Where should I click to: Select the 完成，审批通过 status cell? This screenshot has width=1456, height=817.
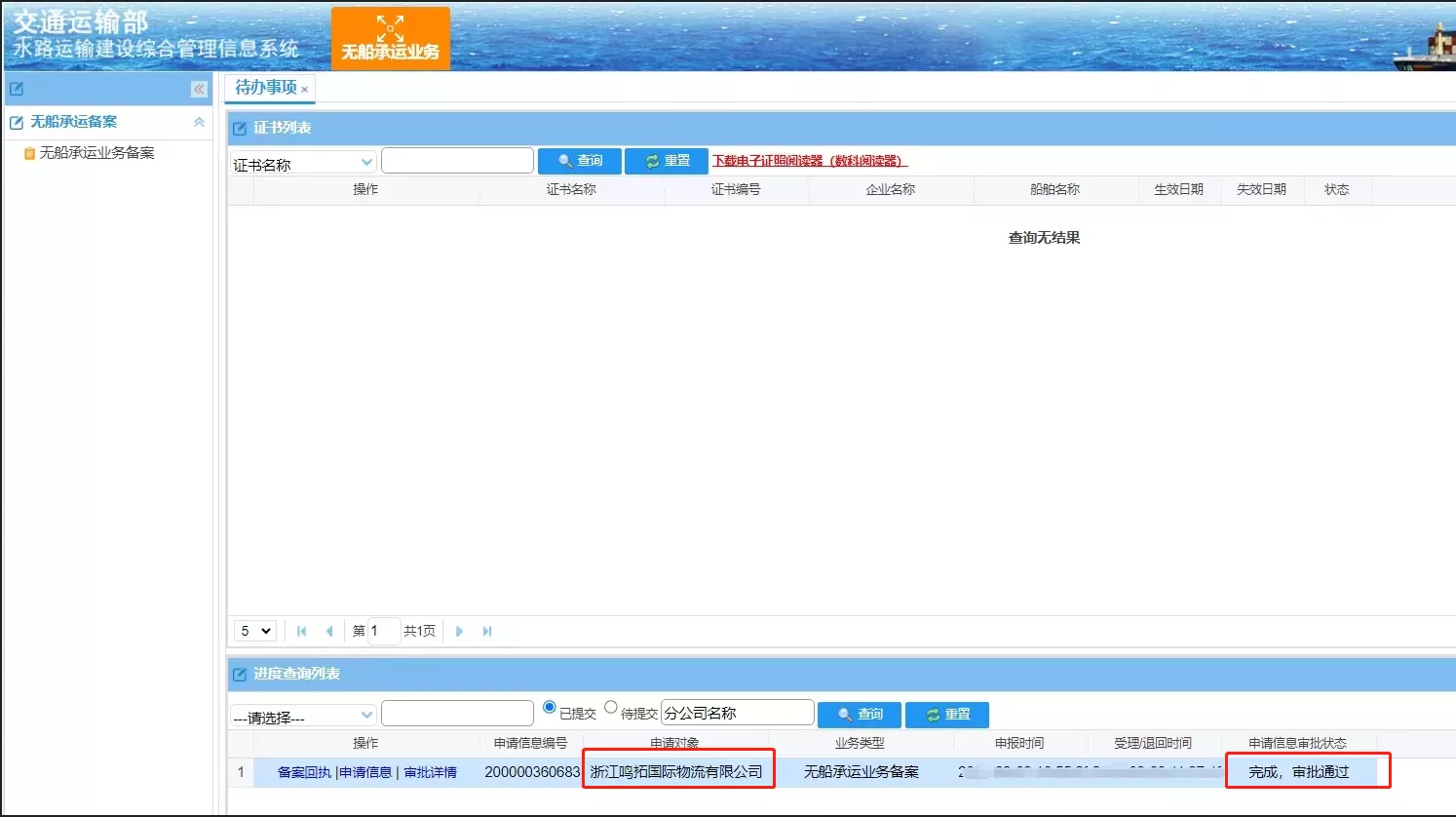1299,772
